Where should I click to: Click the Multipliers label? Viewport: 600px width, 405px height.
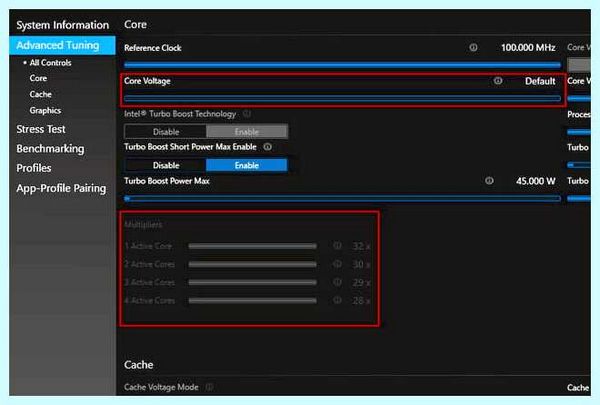(x=143, y=225)
